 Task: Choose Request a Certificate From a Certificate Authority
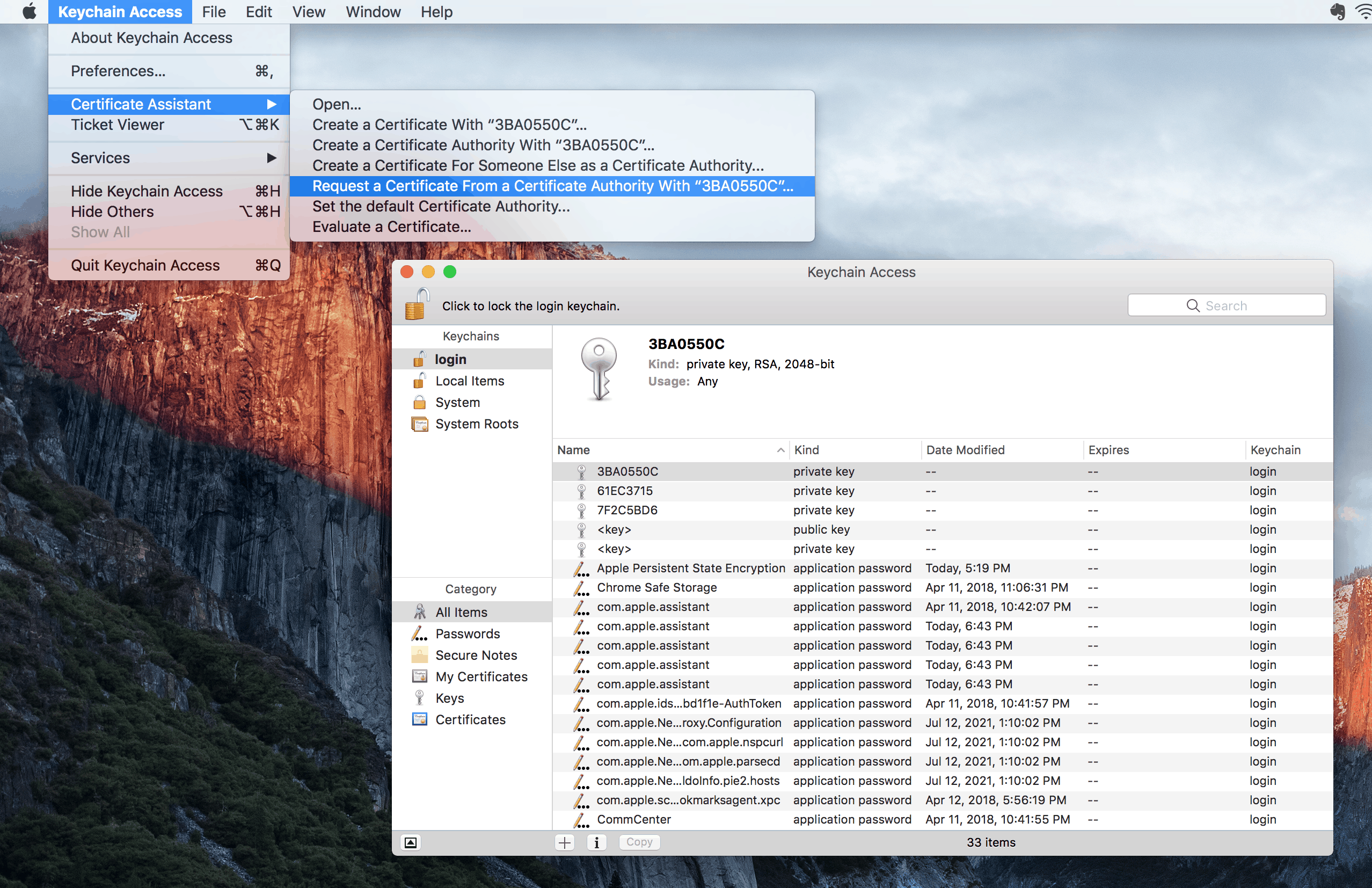[x=552, y=186]
